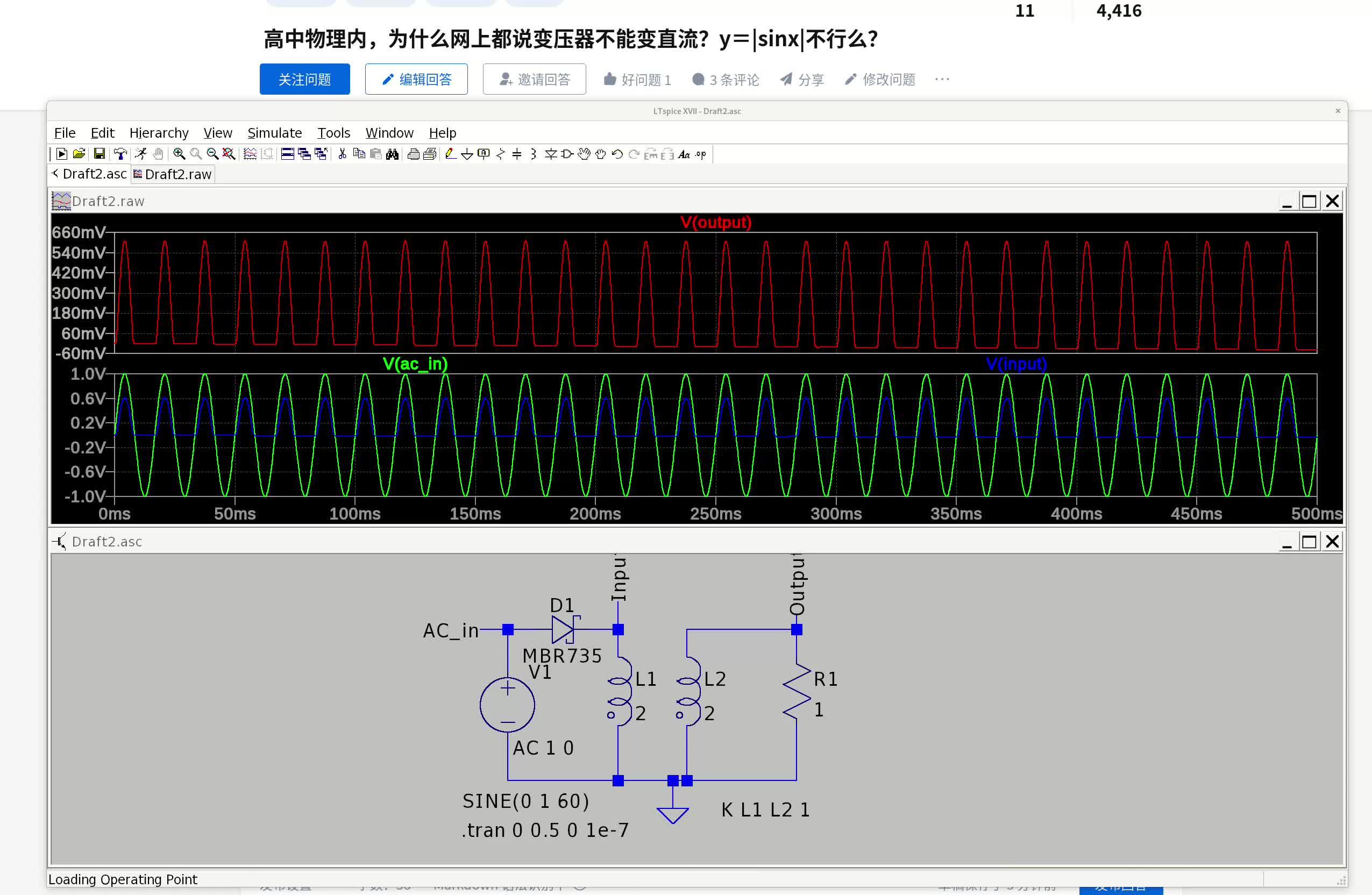Place a ground symbol from toolbar
Screen dimensions: 1372x895
467,154
